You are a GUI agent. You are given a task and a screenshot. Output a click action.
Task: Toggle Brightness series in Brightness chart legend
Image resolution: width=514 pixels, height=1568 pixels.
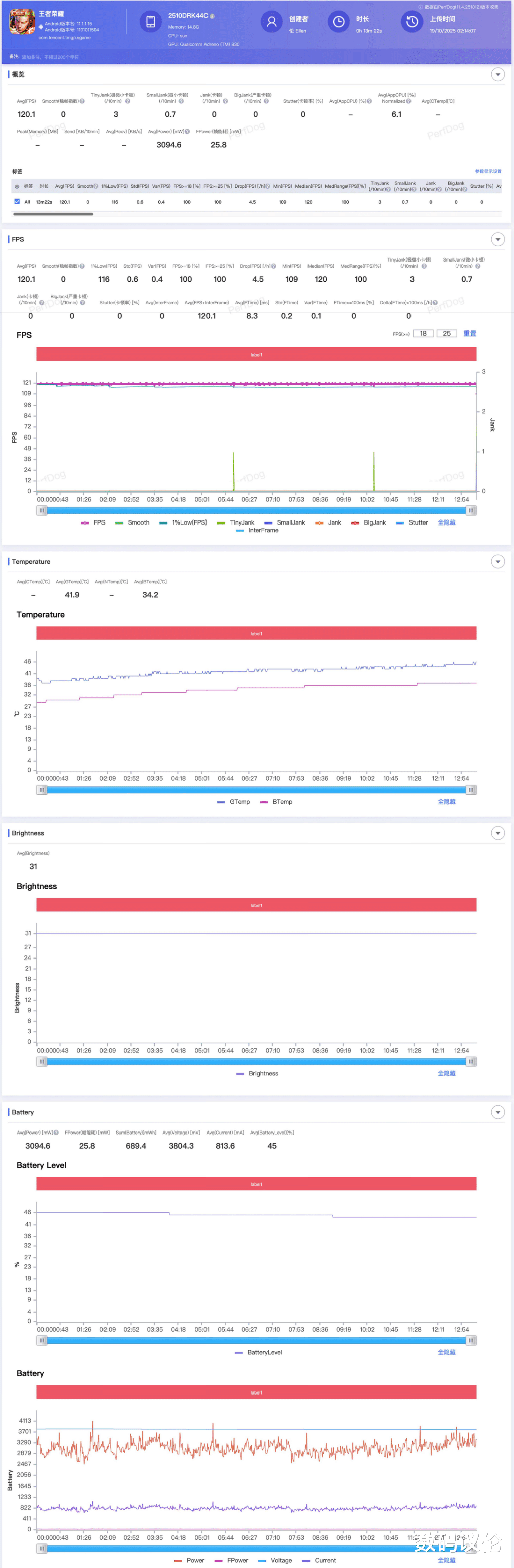257,1073
